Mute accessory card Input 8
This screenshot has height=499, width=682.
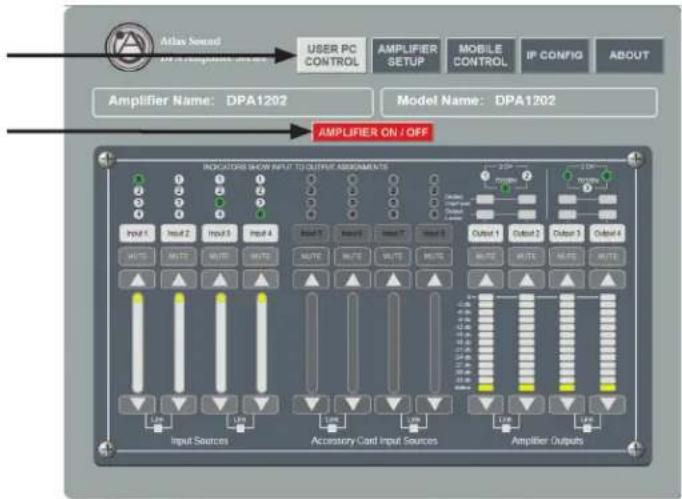click(434, 257)
